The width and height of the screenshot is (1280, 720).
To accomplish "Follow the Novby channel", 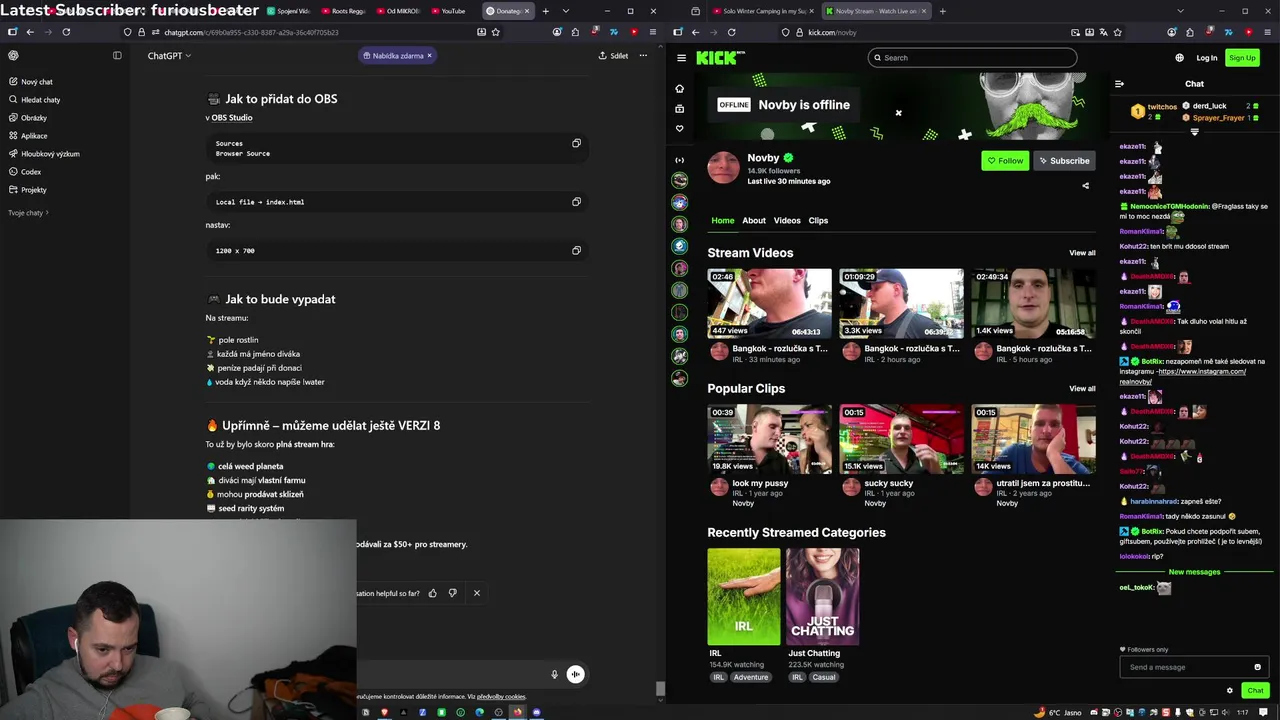I will pyautogui.click(x=1005, y=161).
